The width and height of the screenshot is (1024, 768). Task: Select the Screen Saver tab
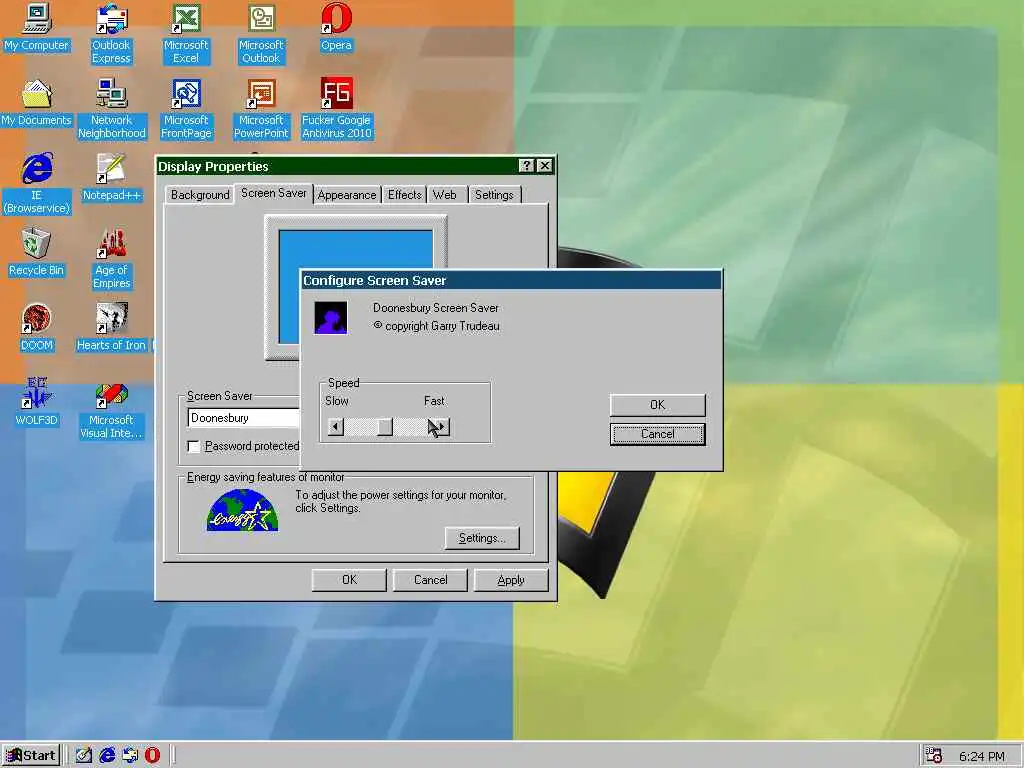coord(274,193)
